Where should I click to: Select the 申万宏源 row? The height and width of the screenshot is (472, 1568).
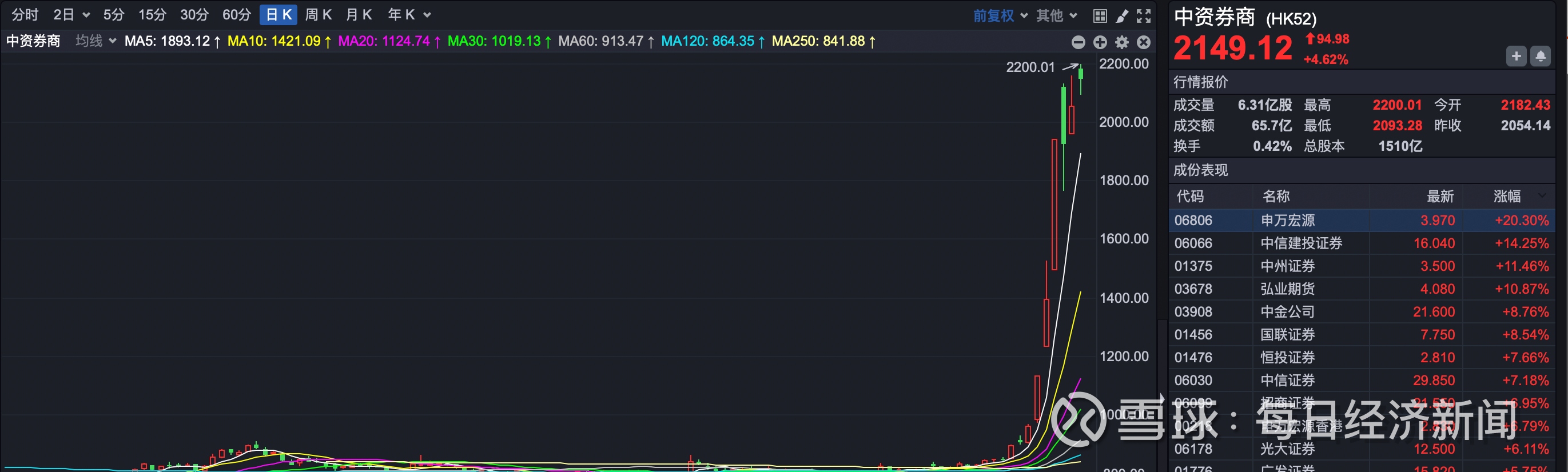pos(1362,220)
